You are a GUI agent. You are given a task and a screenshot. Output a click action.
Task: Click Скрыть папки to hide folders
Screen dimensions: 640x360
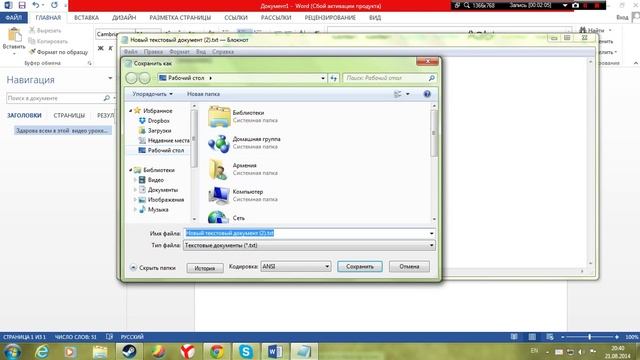[x=153, y=268]
